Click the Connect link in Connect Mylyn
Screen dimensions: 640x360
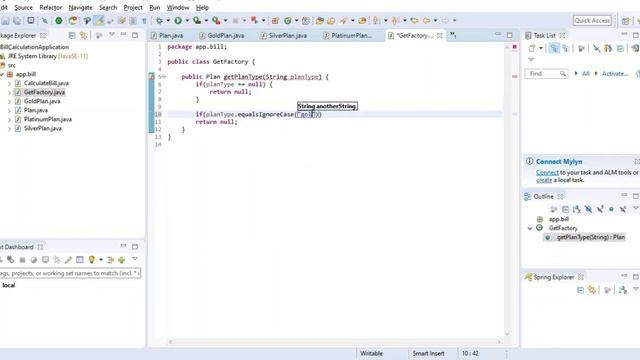(x=547, y=172)
